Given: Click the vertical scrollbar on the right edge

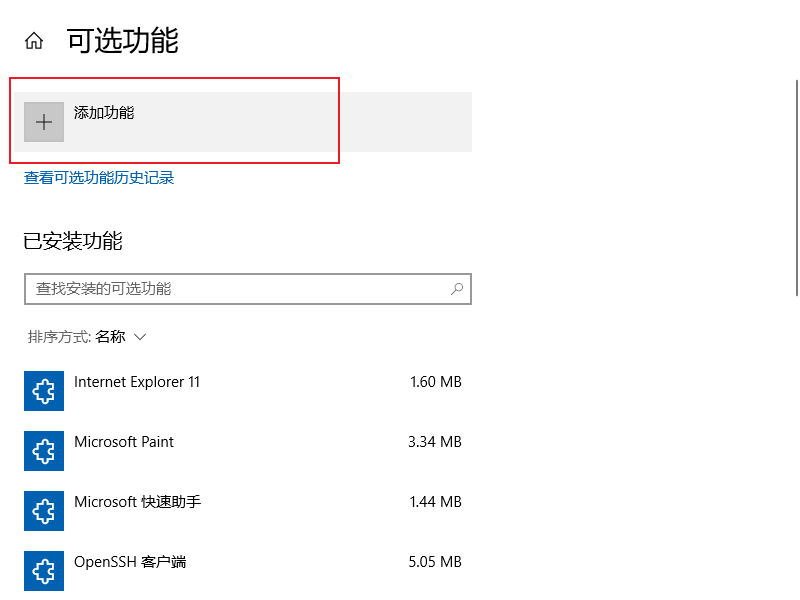Looking at the screenshot, I should point(797,188).
